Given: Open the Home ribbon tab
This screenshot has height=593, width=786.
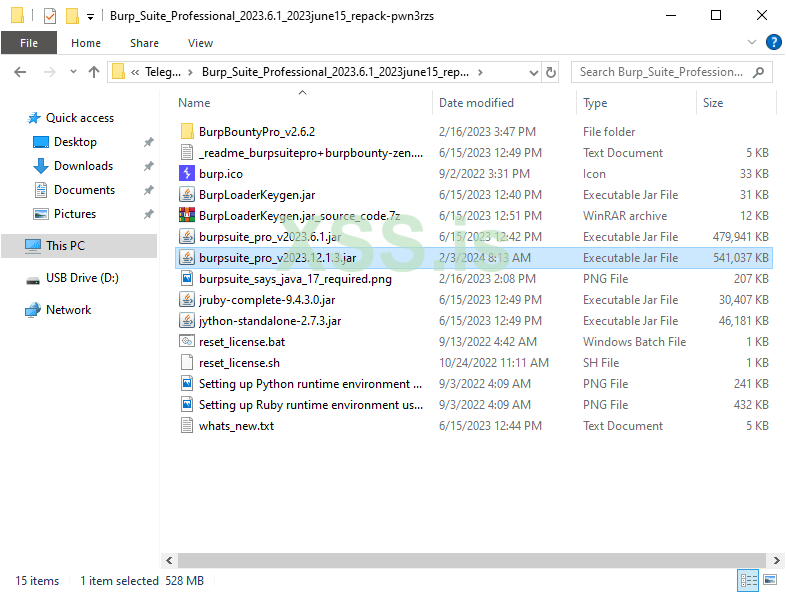Looking at the screenshot, I should pyautogui.click(x=86, y=43).
